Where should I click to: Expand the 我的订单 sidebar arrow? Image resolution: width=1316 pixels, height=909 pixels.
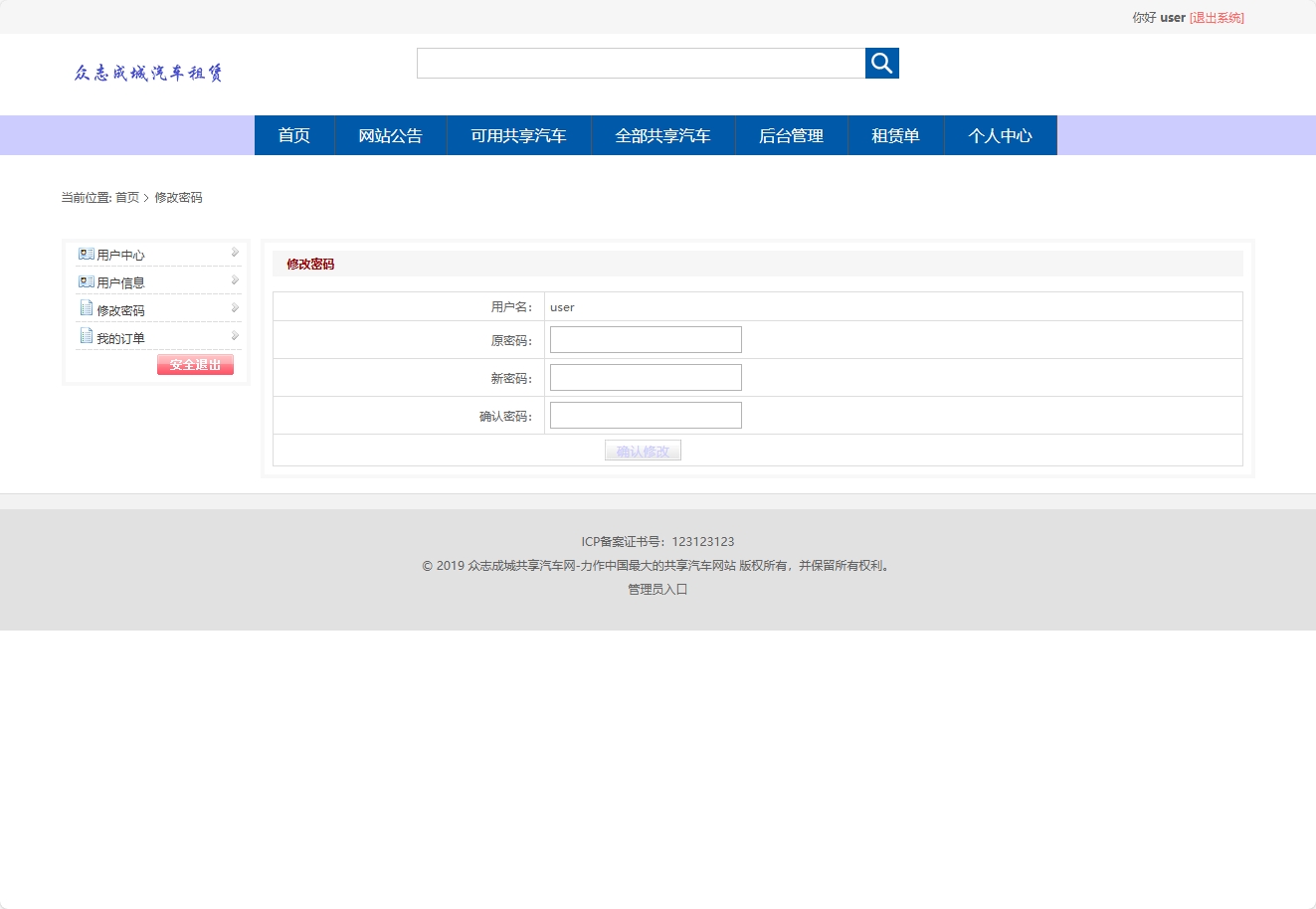235,335
